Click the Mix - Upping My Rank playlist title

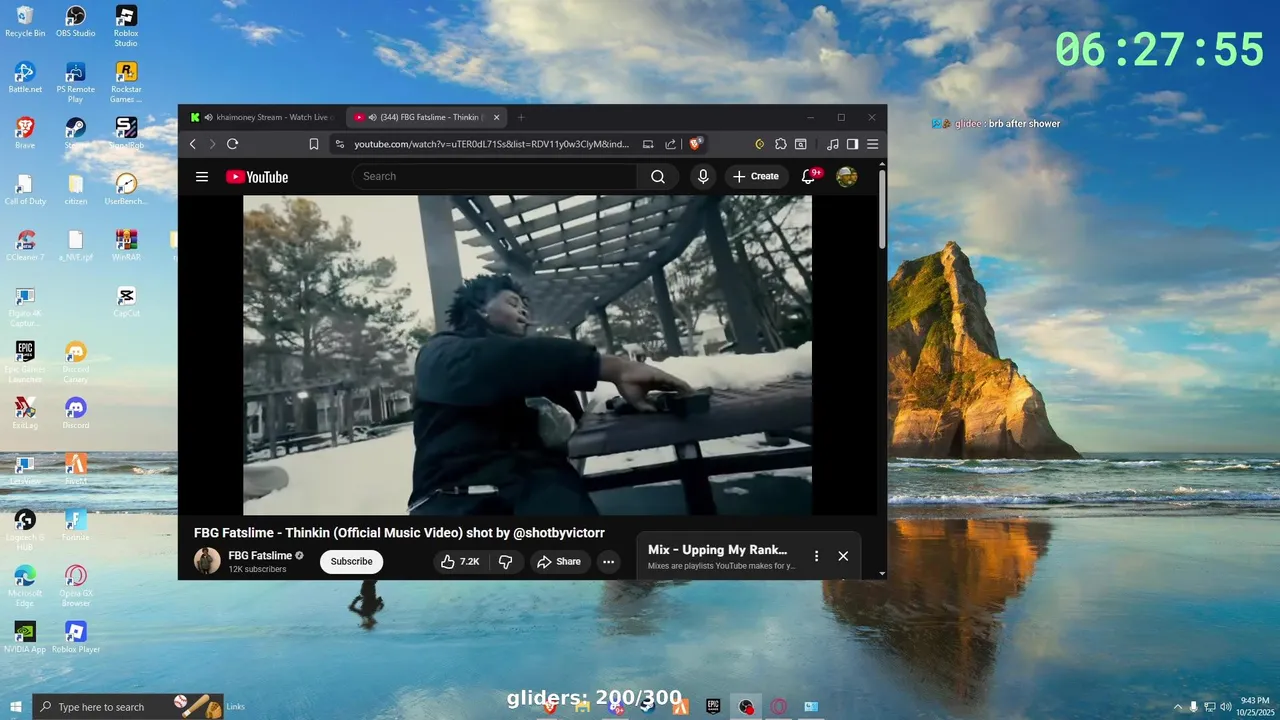[717, 550]
